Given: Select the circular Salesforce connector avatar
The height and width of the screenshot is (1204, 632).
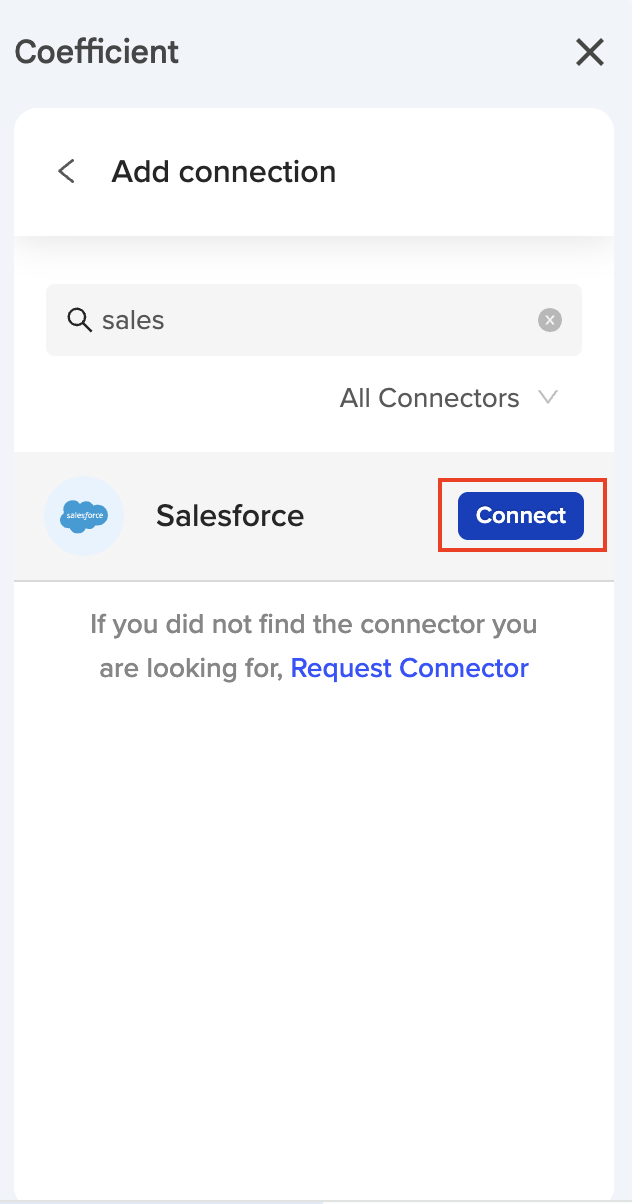Looking at the screenshot, I should coord(84,516).
